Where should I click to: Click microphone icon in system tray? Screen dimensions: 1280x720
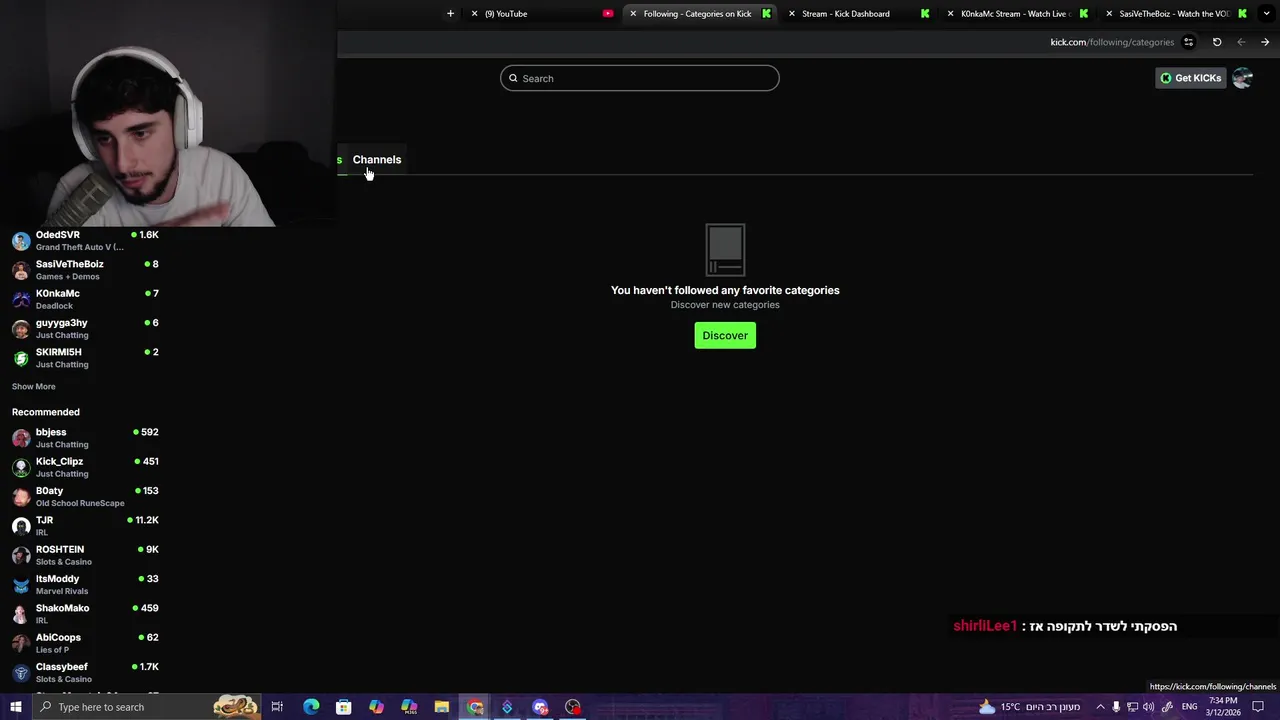click(x=1116, y=707)
